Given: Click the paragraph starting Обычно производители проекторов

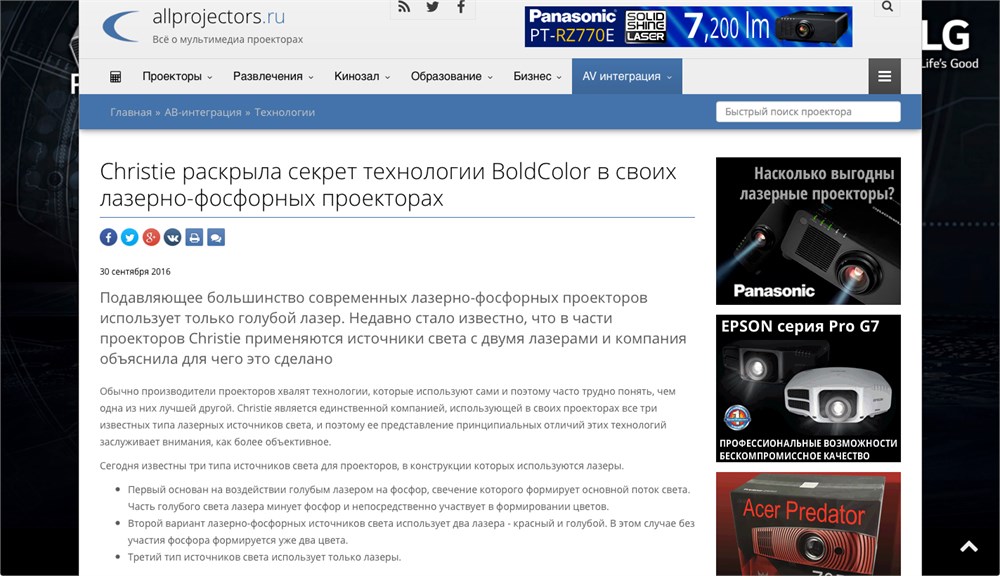Looking at the screenshot, I should point(387,417).
